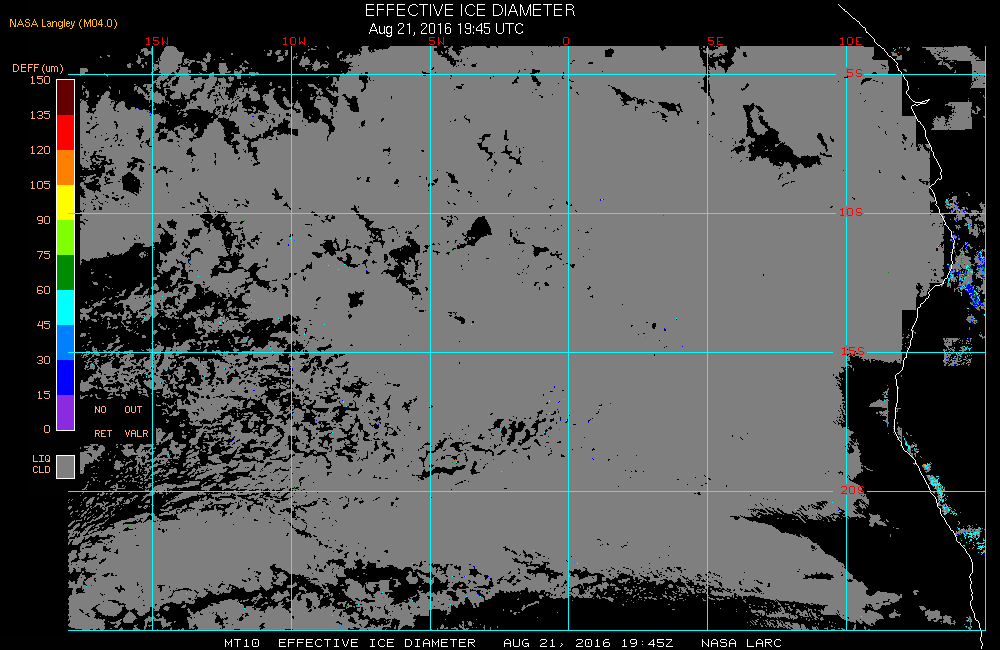Click the 5W longitude label
The image size is (1000, 650).
(437, 41)
